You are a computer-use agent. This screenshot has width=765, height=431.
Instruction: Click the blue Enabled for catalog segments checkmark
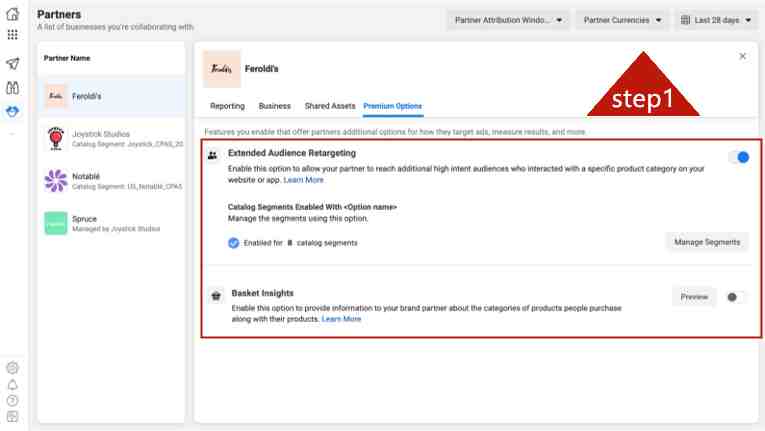click(234, 243)
